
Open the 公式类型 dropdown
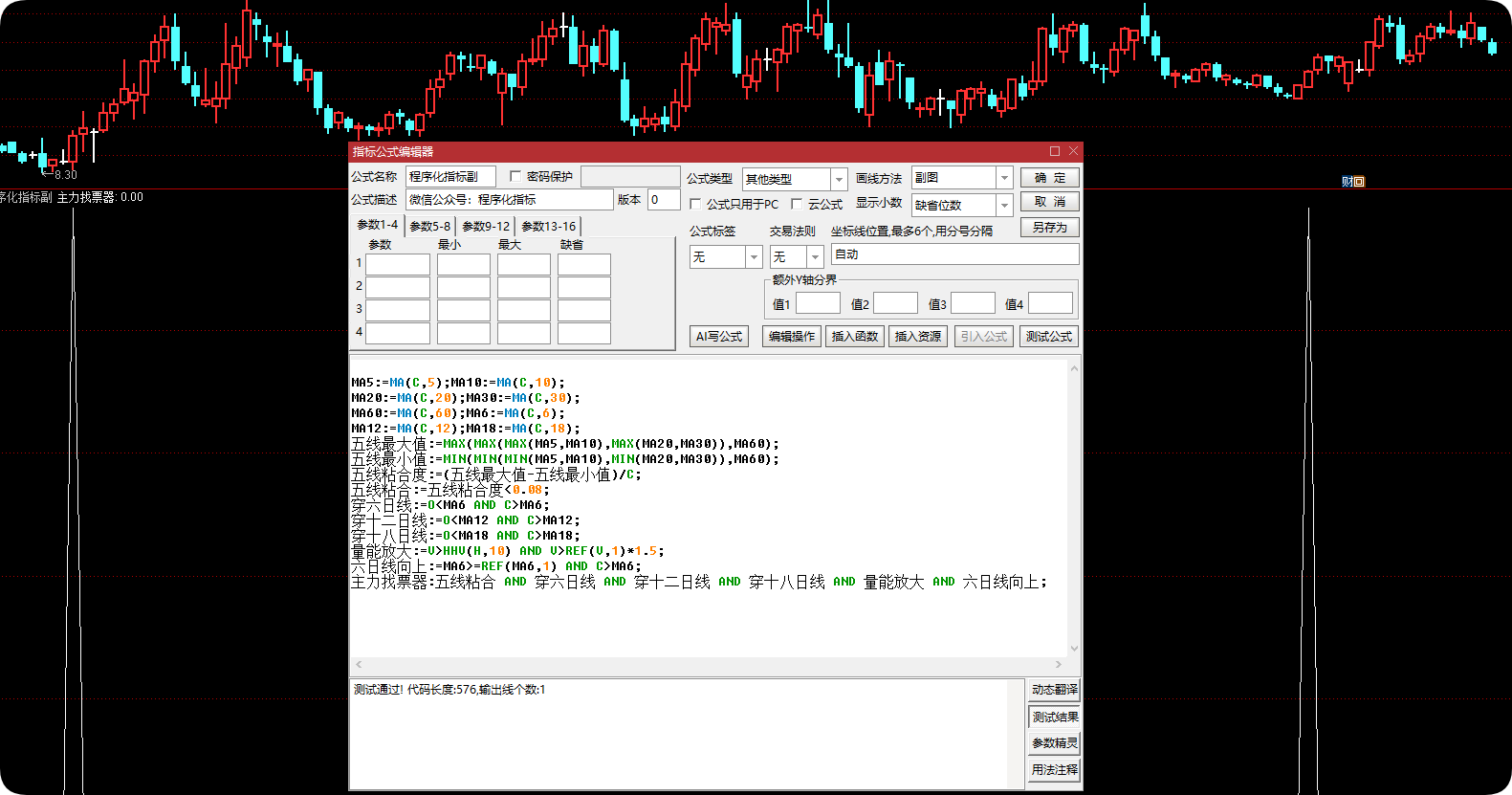[839, 179]
